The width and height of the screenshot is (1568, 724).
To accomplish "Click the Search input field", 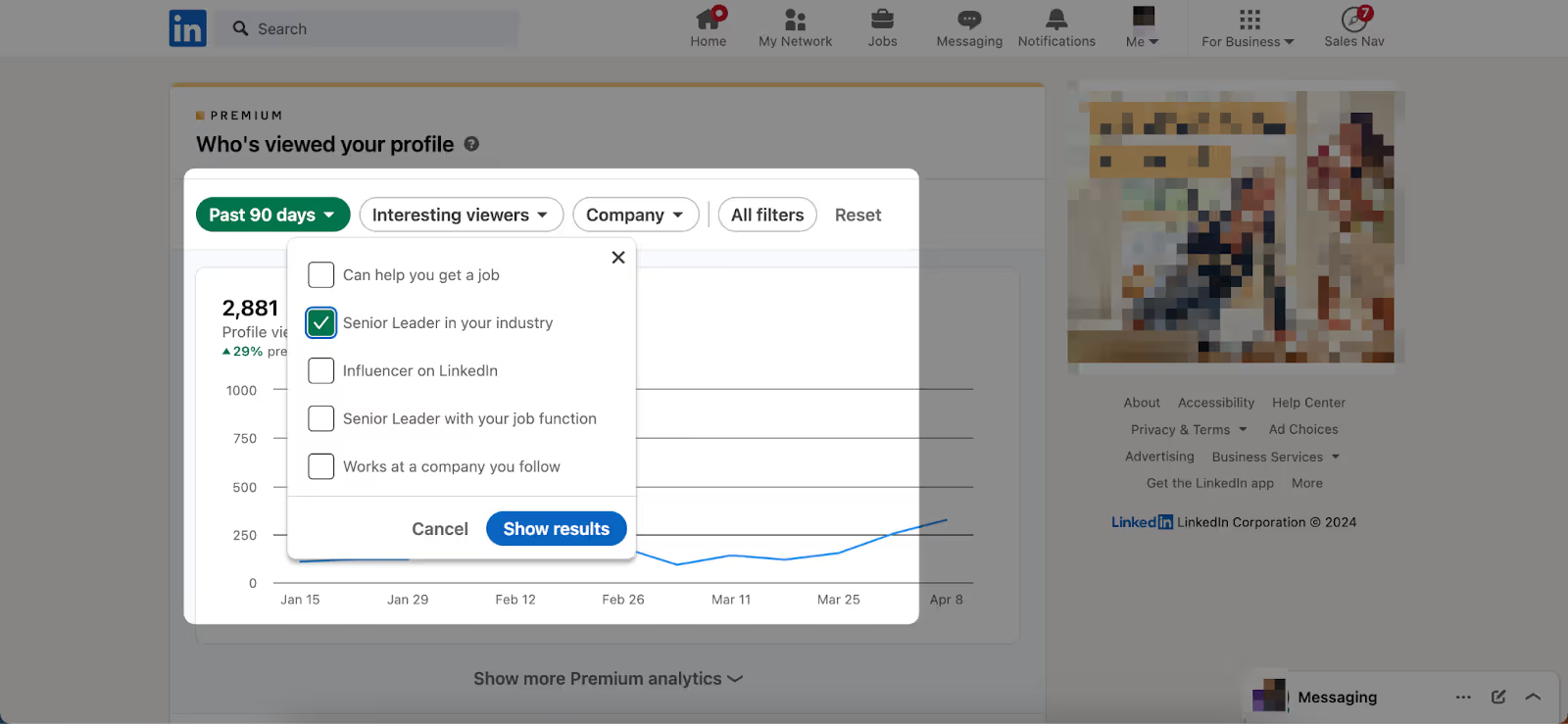I will (367, 28).
